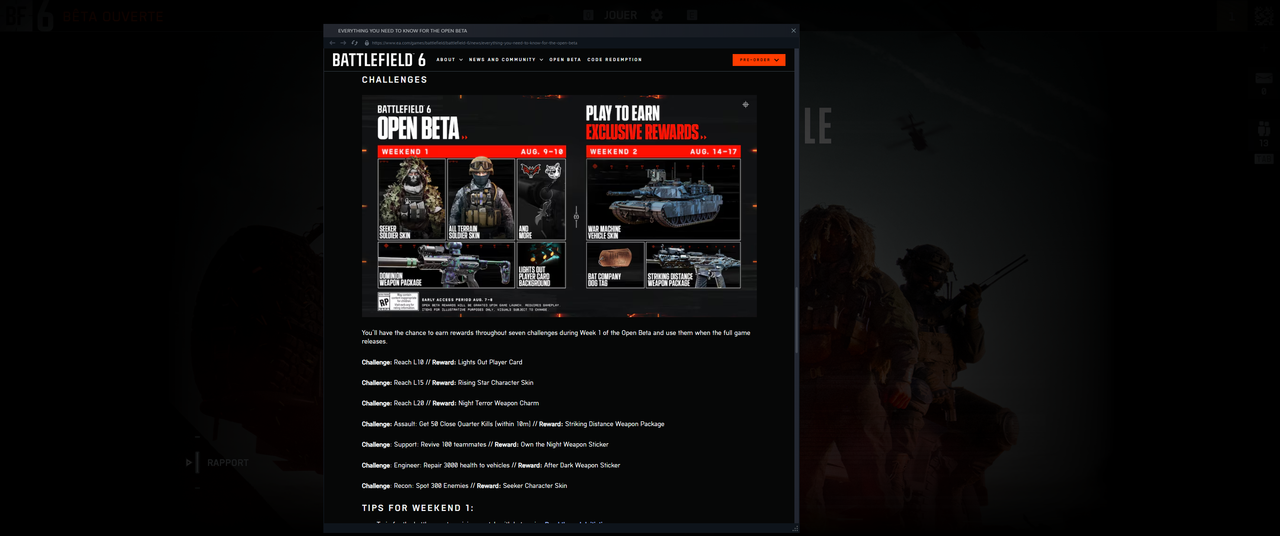The height and width of the screenshot is (536, 1280).
Task: Click the 'Reach L10' challenge line
Action: click(x=442, y=362)
